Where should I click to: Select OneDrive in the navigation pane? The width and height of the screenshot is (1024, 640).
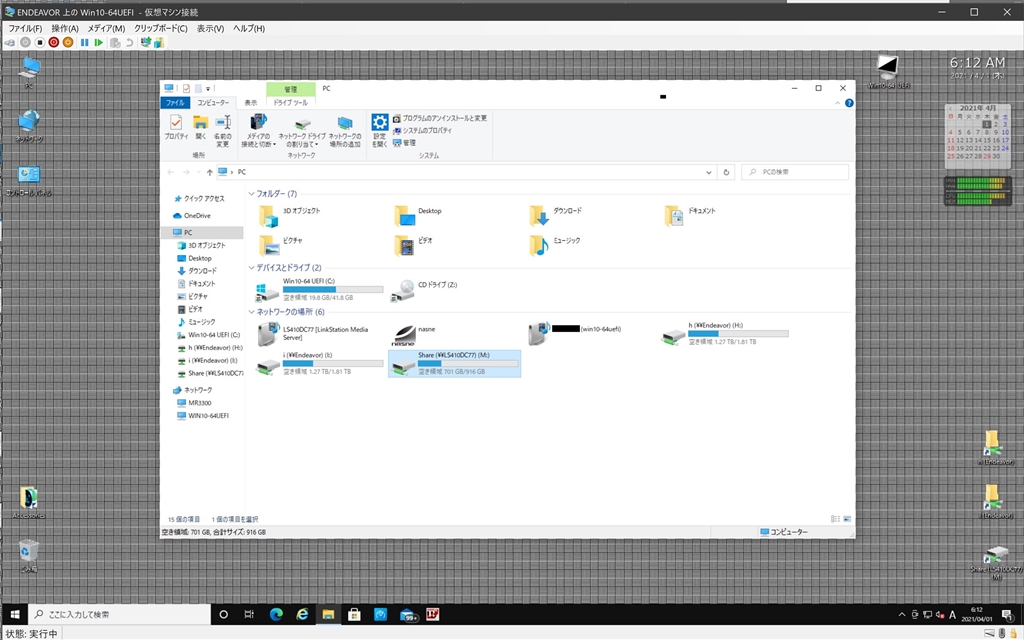[192, 216]
